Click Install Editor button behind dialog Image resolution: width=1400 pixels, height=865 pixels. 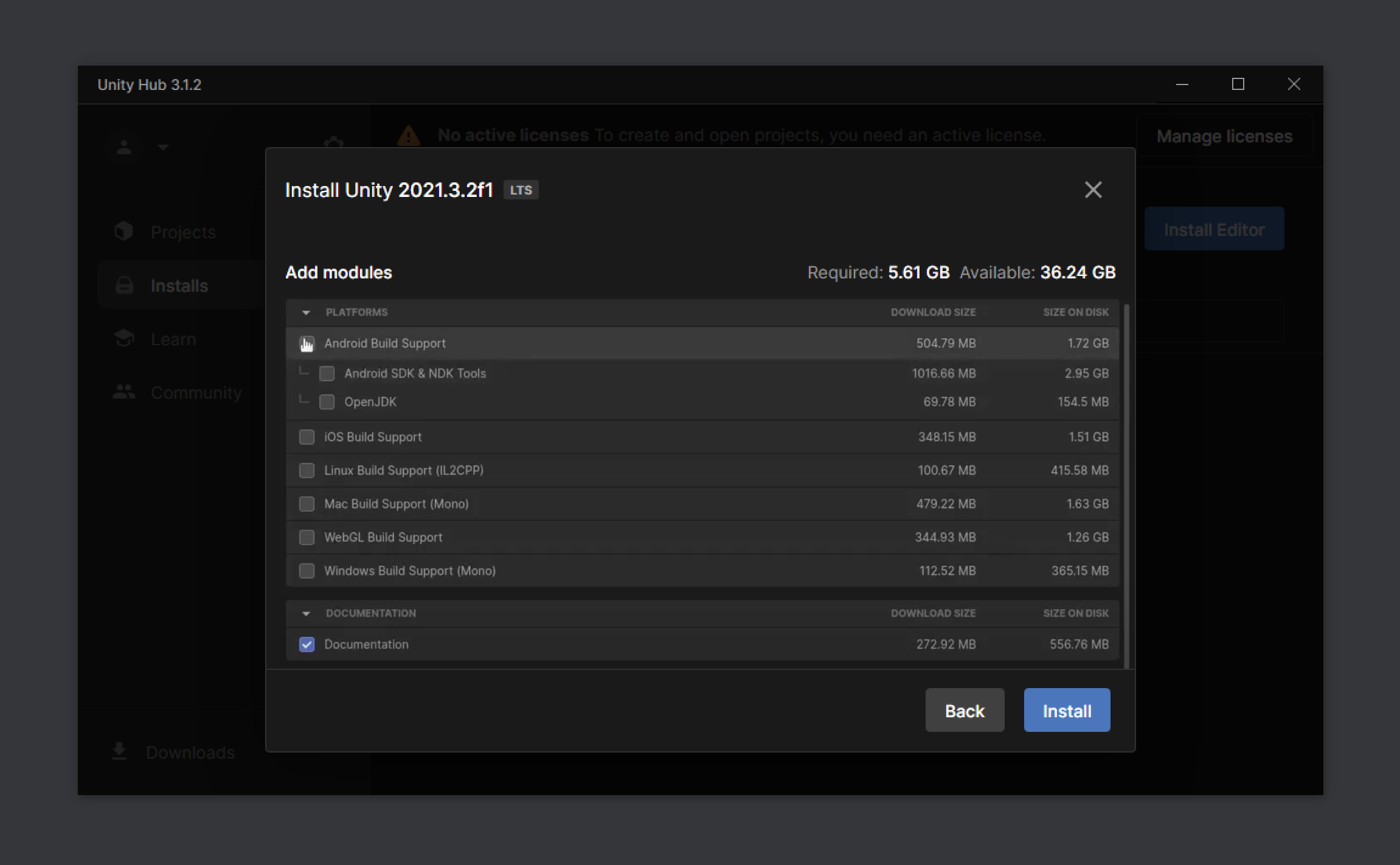1214,229
